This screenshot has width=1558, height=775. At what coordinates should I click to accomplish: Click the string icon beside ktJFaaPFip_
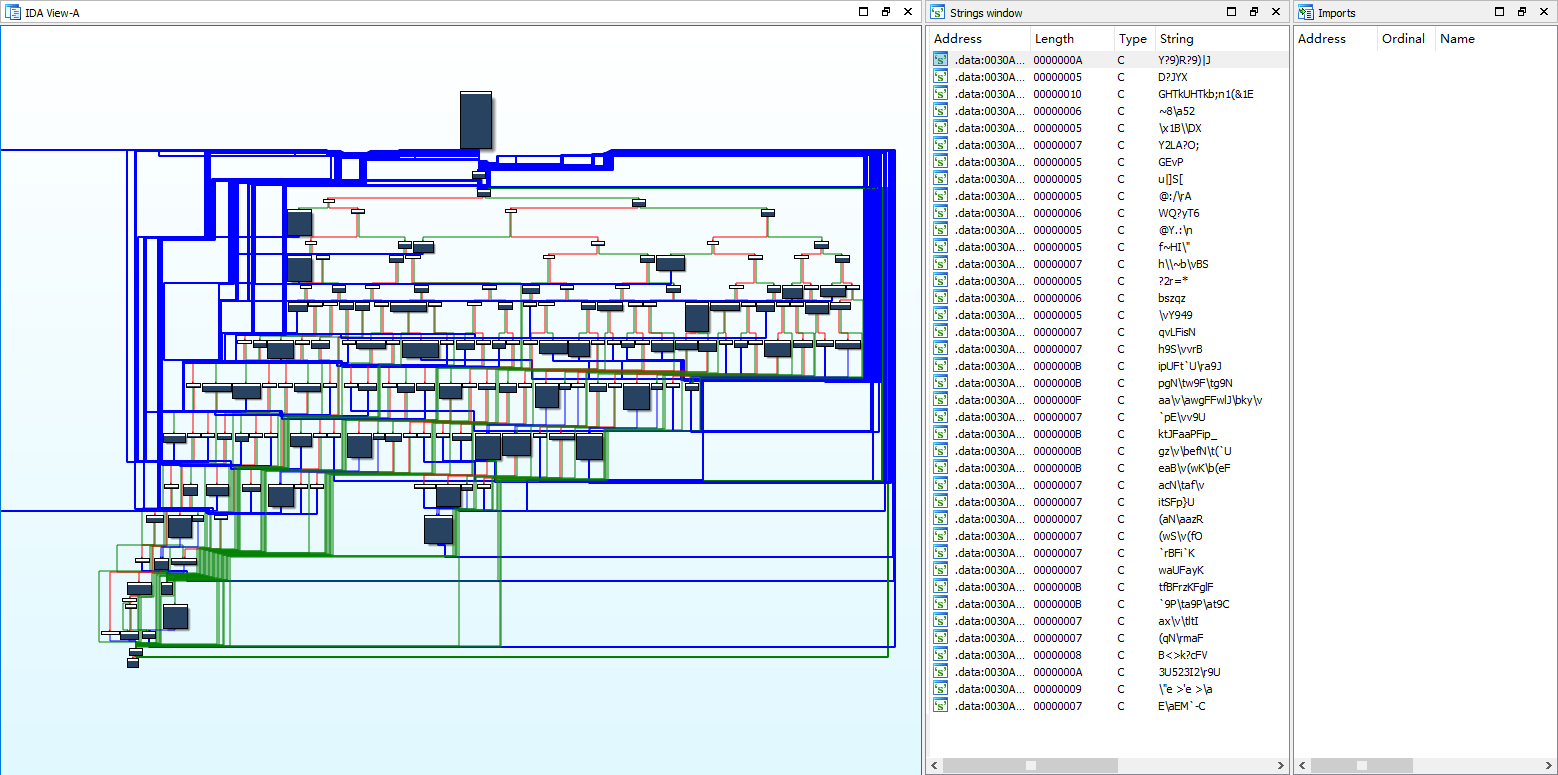coord(940,434)
